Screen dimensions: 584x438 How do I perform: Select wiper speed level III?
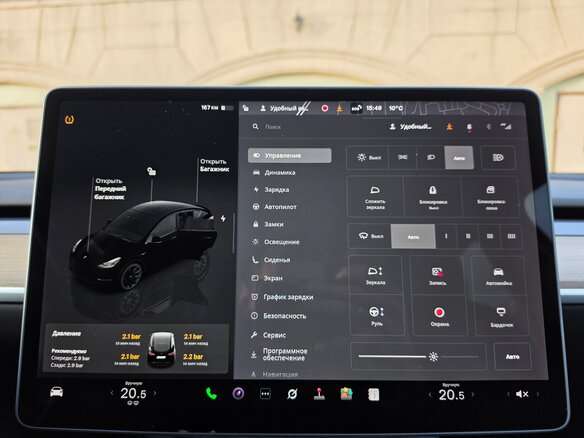point(490,236)
